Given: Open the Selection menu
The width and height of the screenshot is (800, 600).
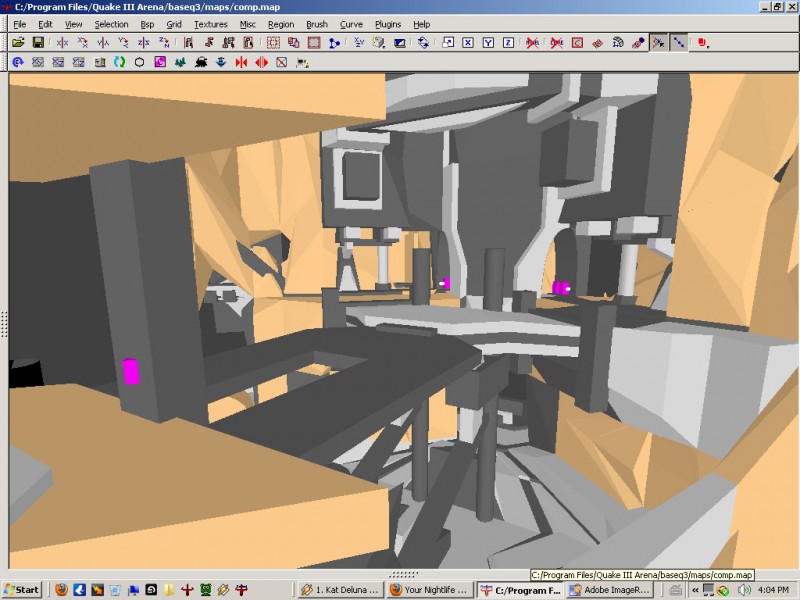Looking at the screenshot, I should point(111,24).
